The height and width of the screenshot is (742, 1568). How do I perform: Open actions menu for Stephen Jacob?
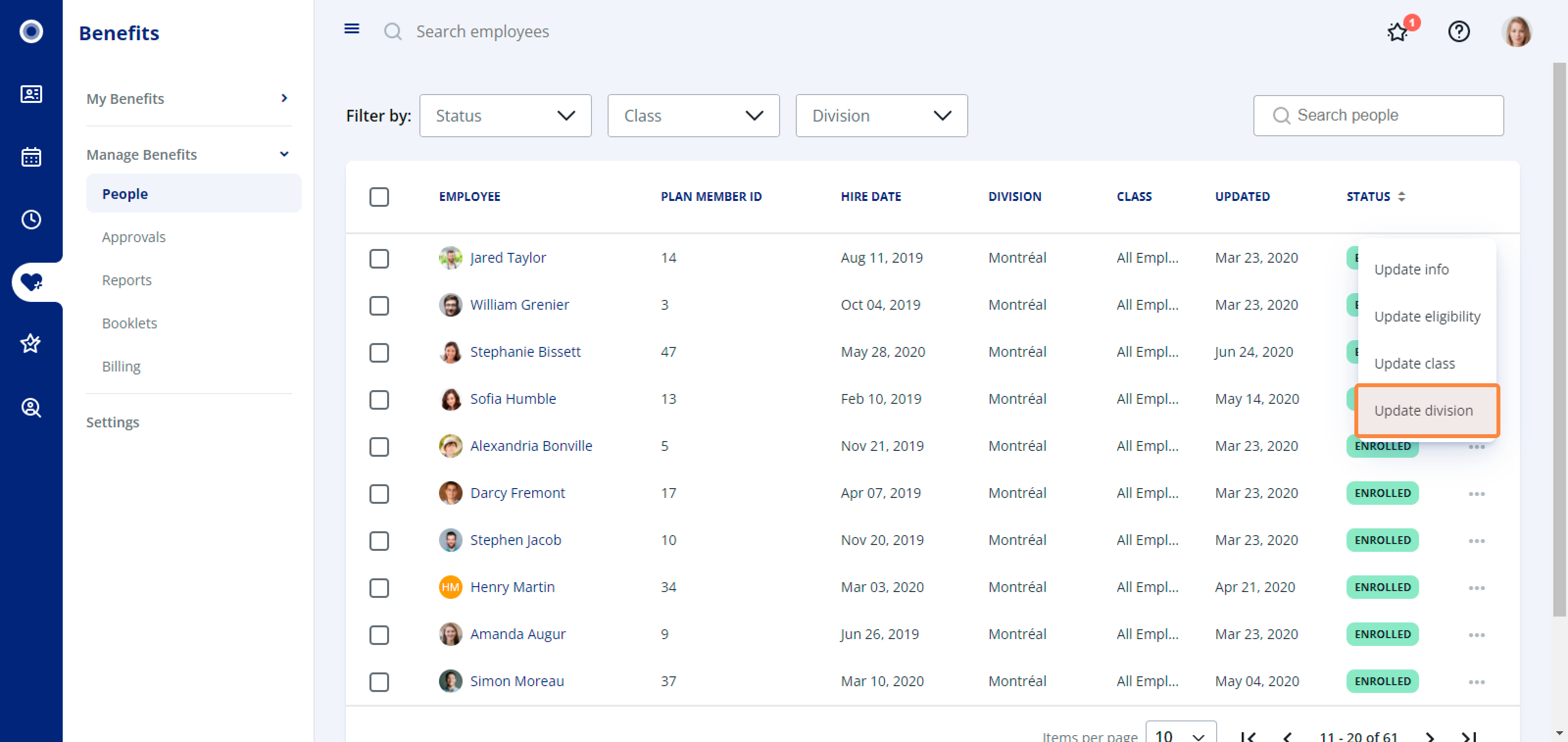coord(1477,541)
